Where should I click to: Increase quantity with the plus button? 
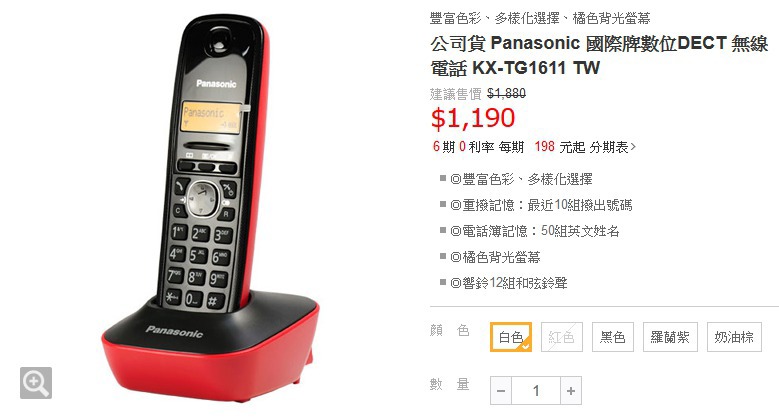coord(571,391)
